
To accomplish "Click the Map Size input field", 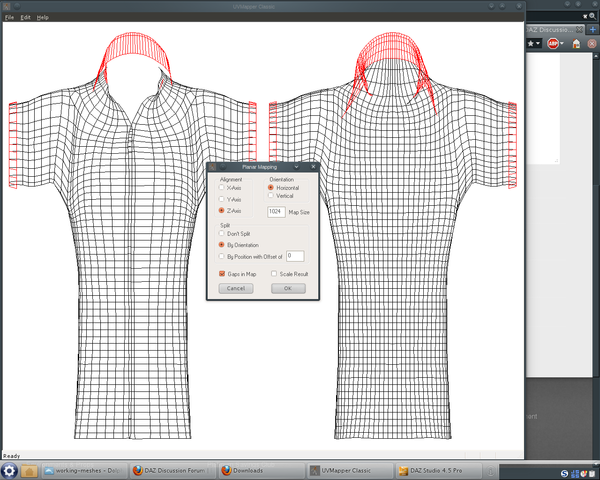I will (x=276, y=212).
